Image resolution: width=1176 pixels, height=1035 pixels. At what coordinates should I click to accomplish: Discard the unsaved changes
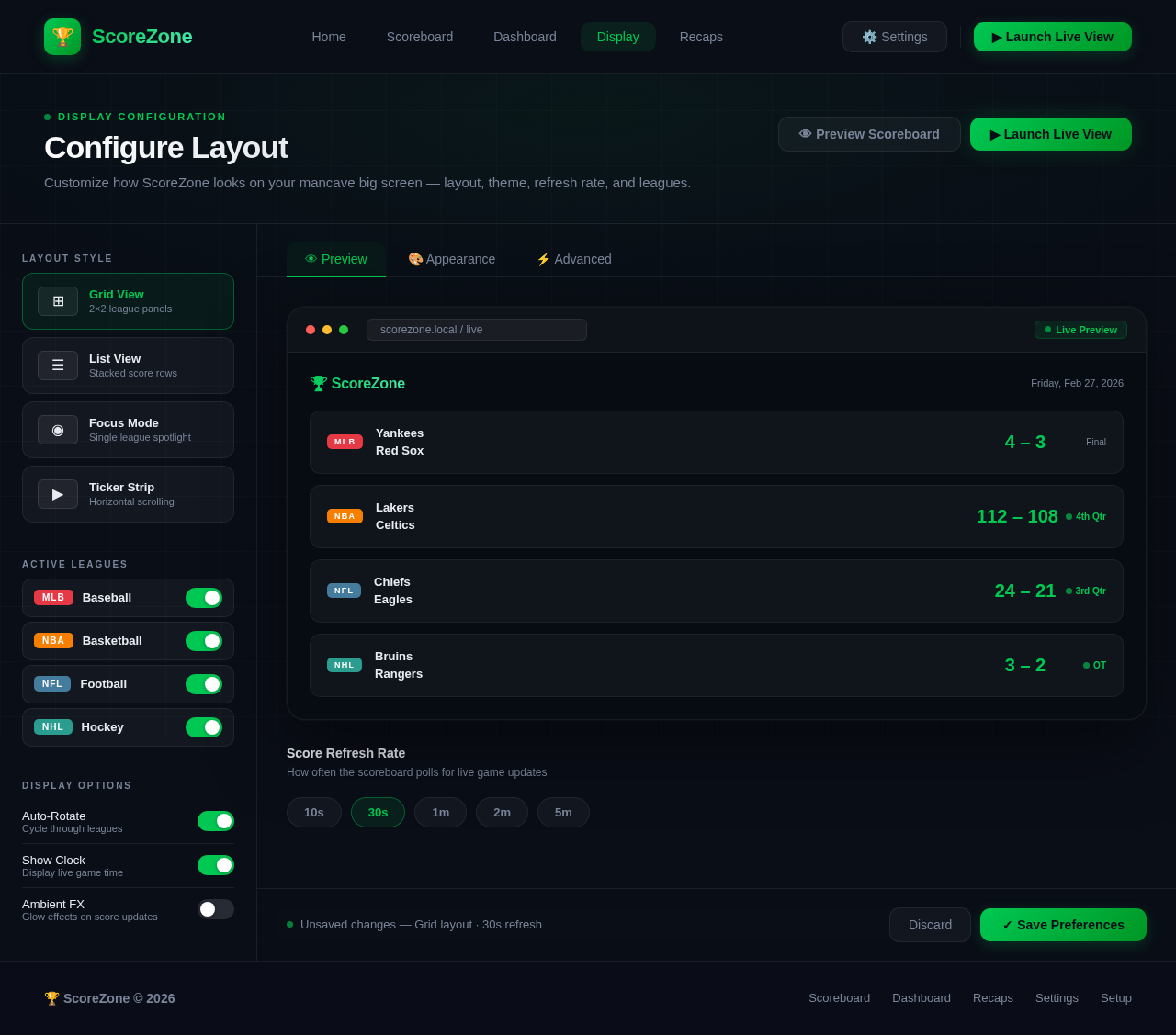(x=930, y=925)
